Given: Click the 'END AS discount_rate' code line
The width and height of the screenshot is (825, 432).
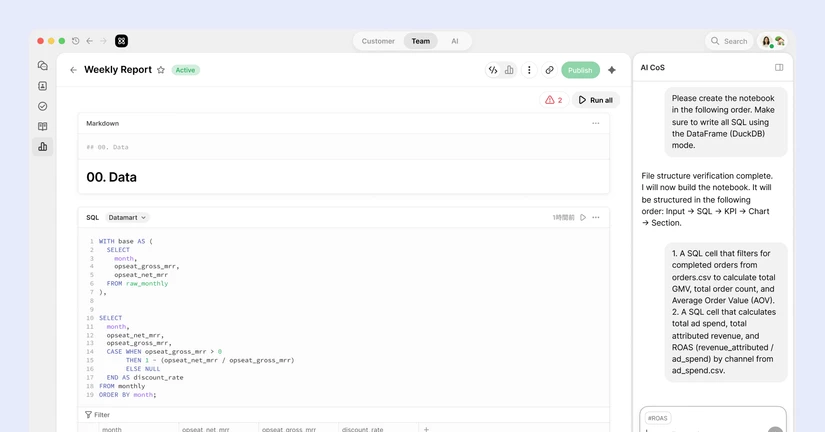Looking at the screenshot, I should pyautogui.click(x=145, y=377).
